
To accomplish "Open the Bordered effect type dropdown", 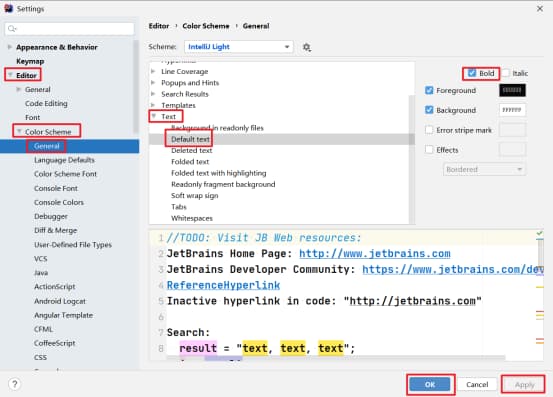I will tap(484, 169).
